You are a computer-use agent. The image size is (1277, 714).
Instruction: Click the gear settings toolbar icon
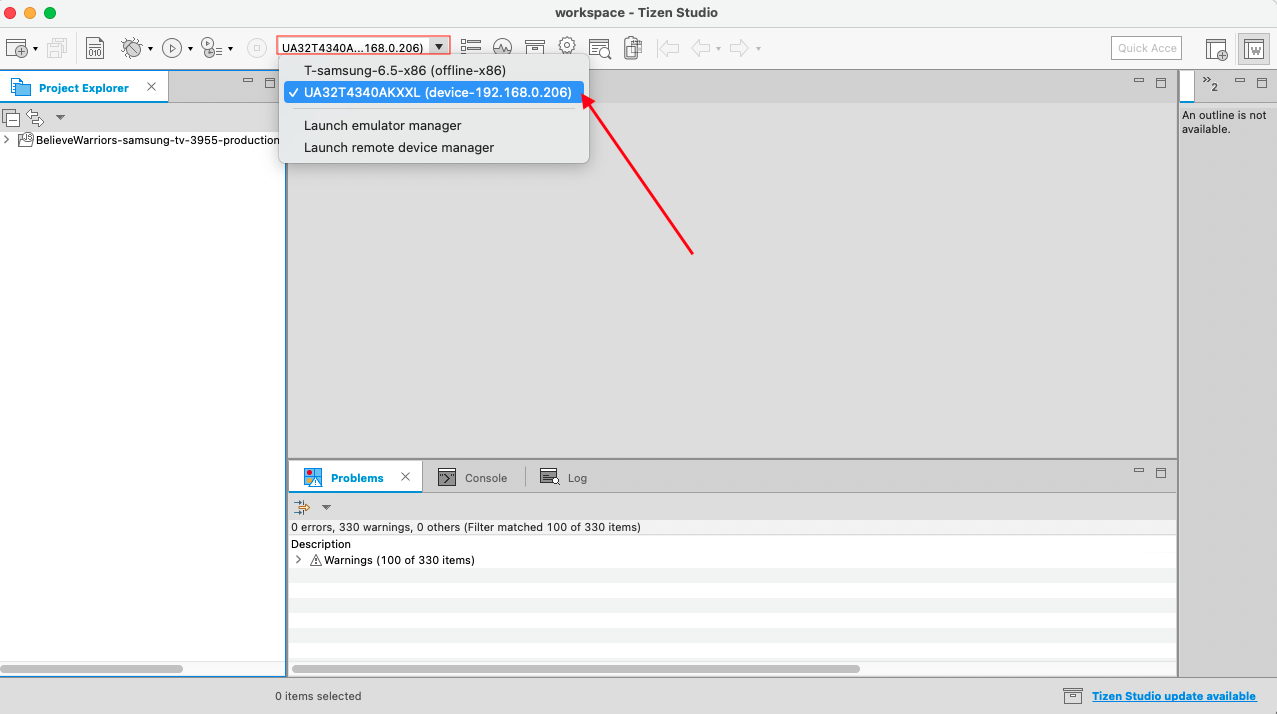pyautogui.click(x=567, y=47)
